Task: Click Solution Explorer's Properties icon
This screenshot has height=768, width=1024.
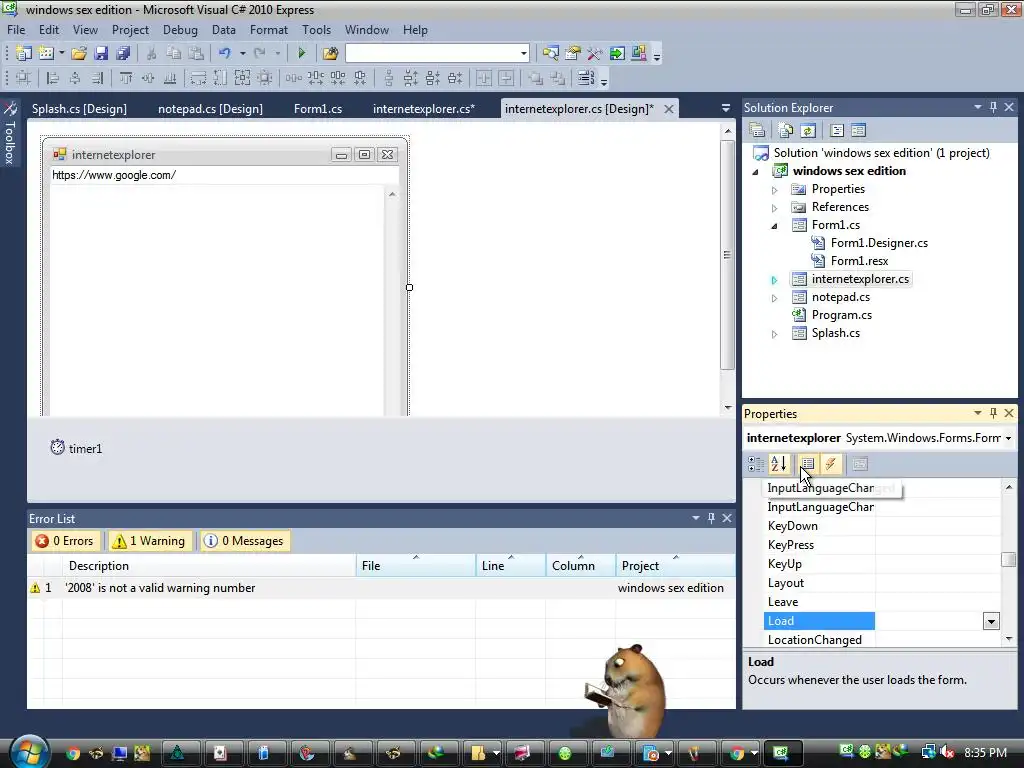Action: tap(757, 131)
